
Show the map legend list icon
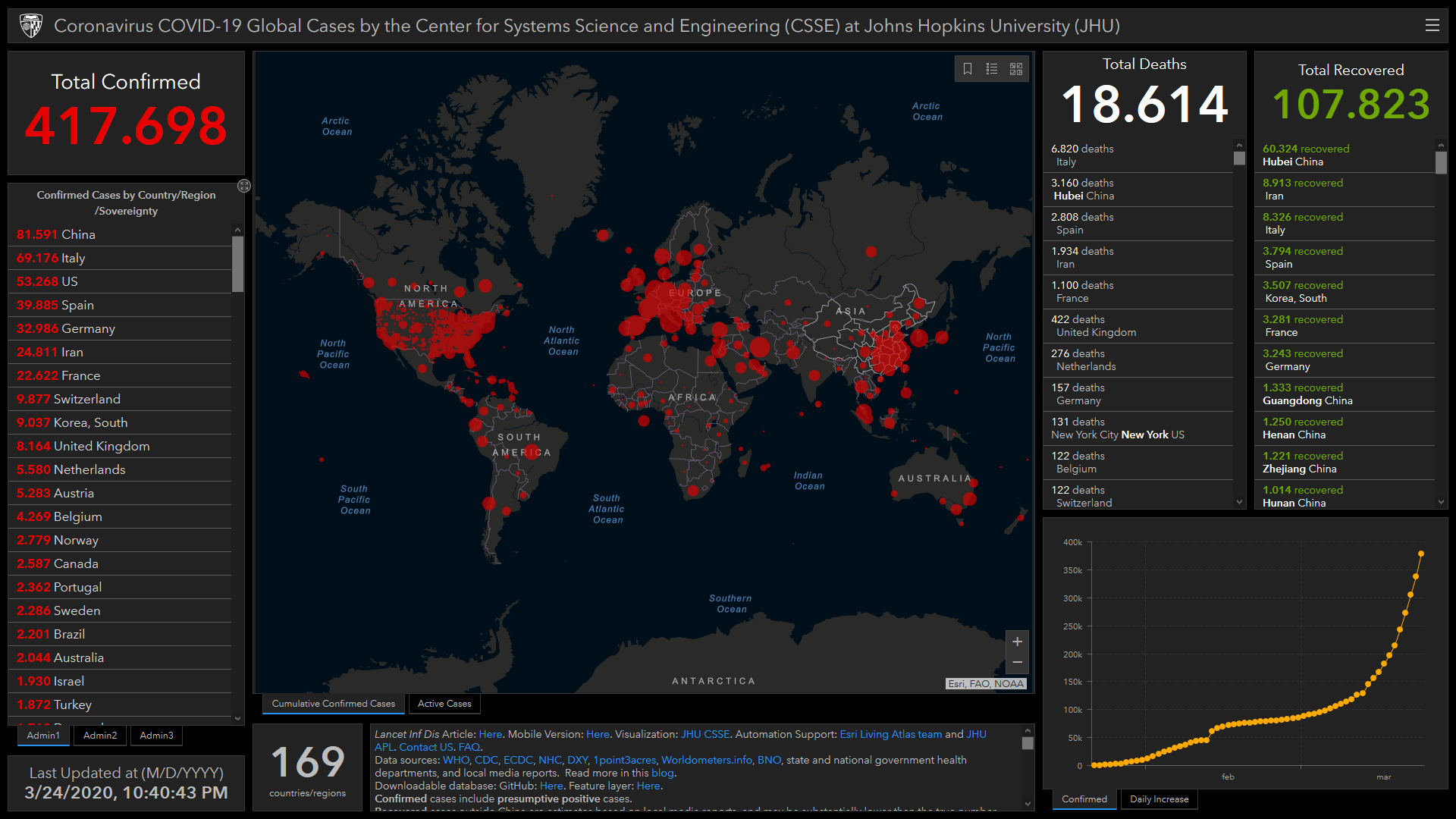992,69
